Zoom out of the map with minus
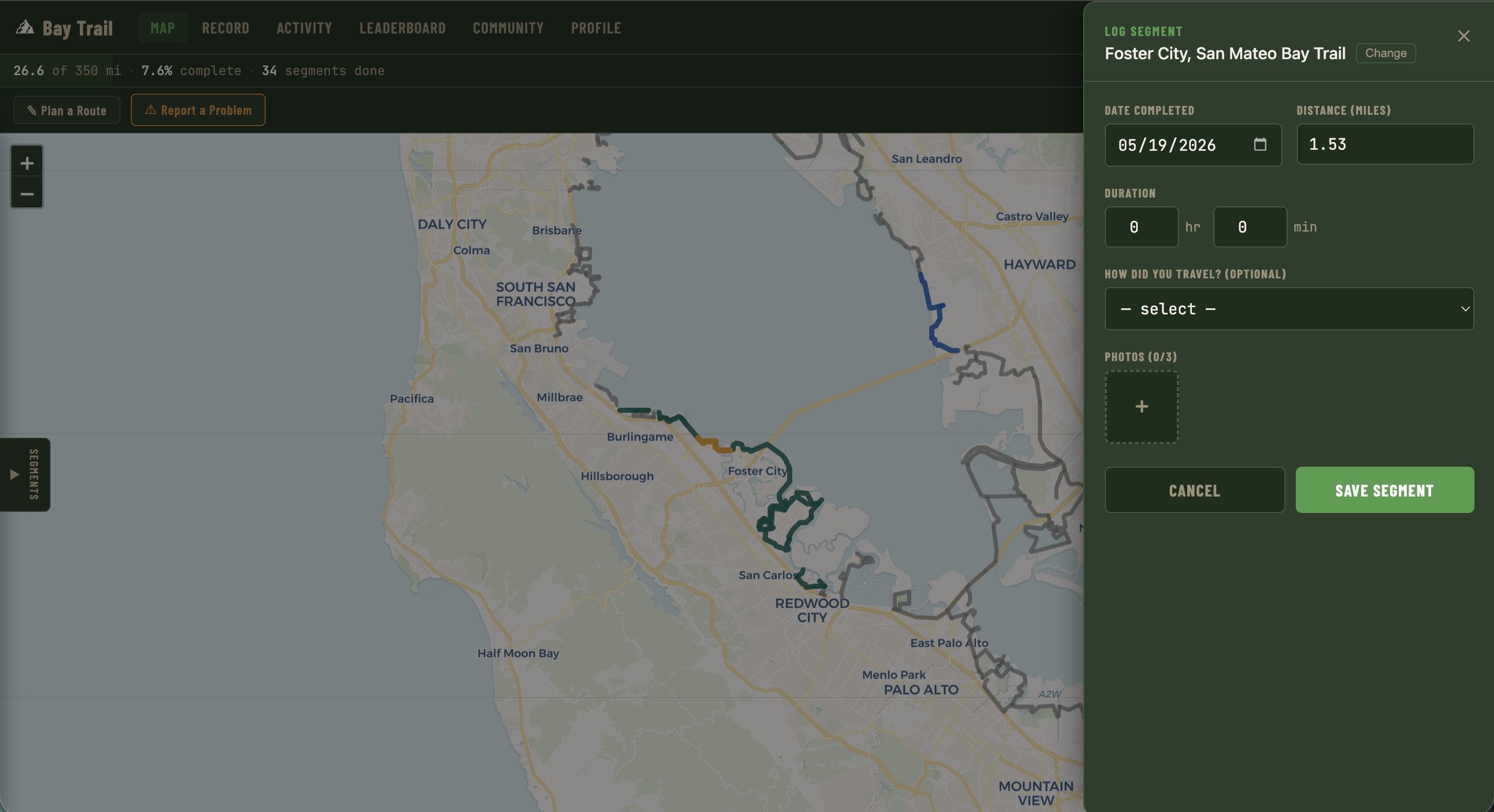This screenshot has height=812, width=1494. (x=27, y=194)
